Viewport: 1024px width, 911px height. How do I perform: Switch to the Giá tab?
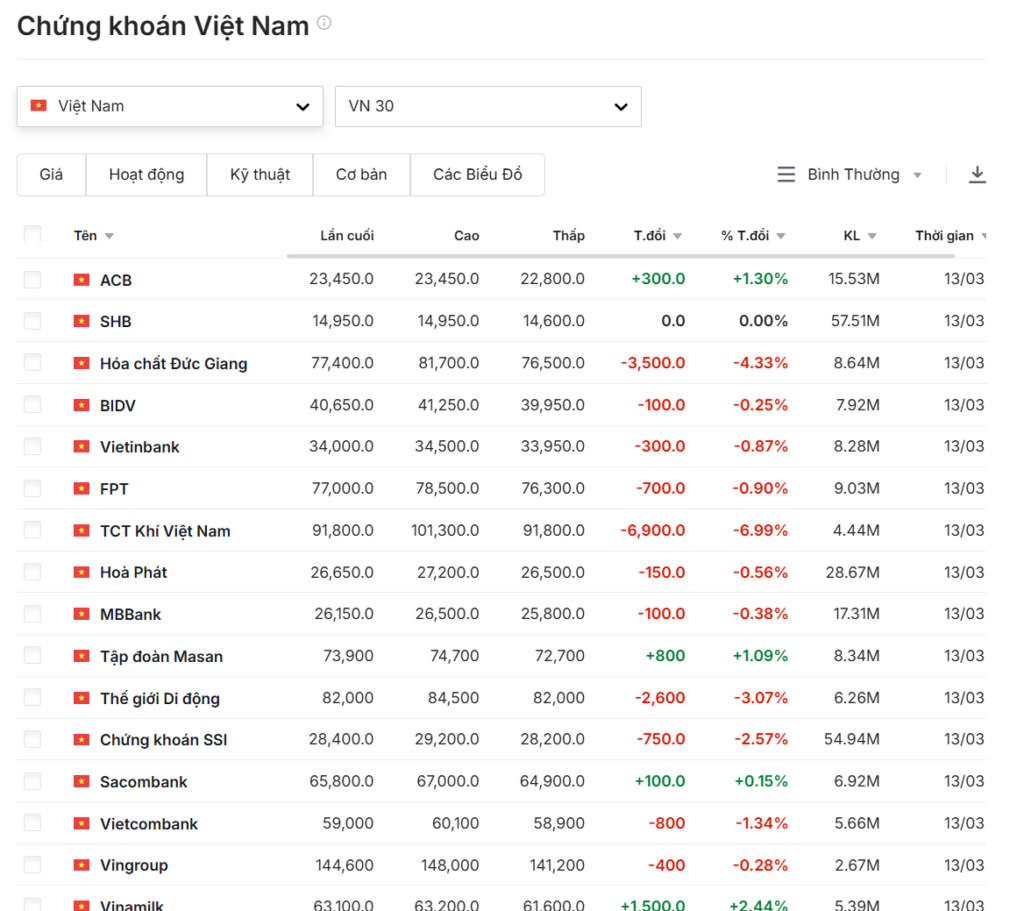click(x=52, y=174)
